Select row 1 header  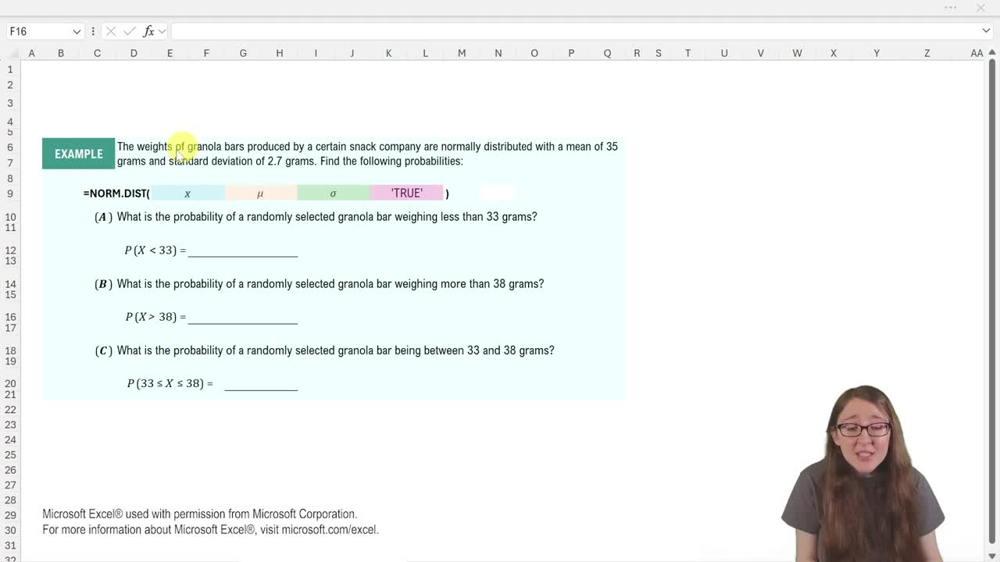point(10,70)
